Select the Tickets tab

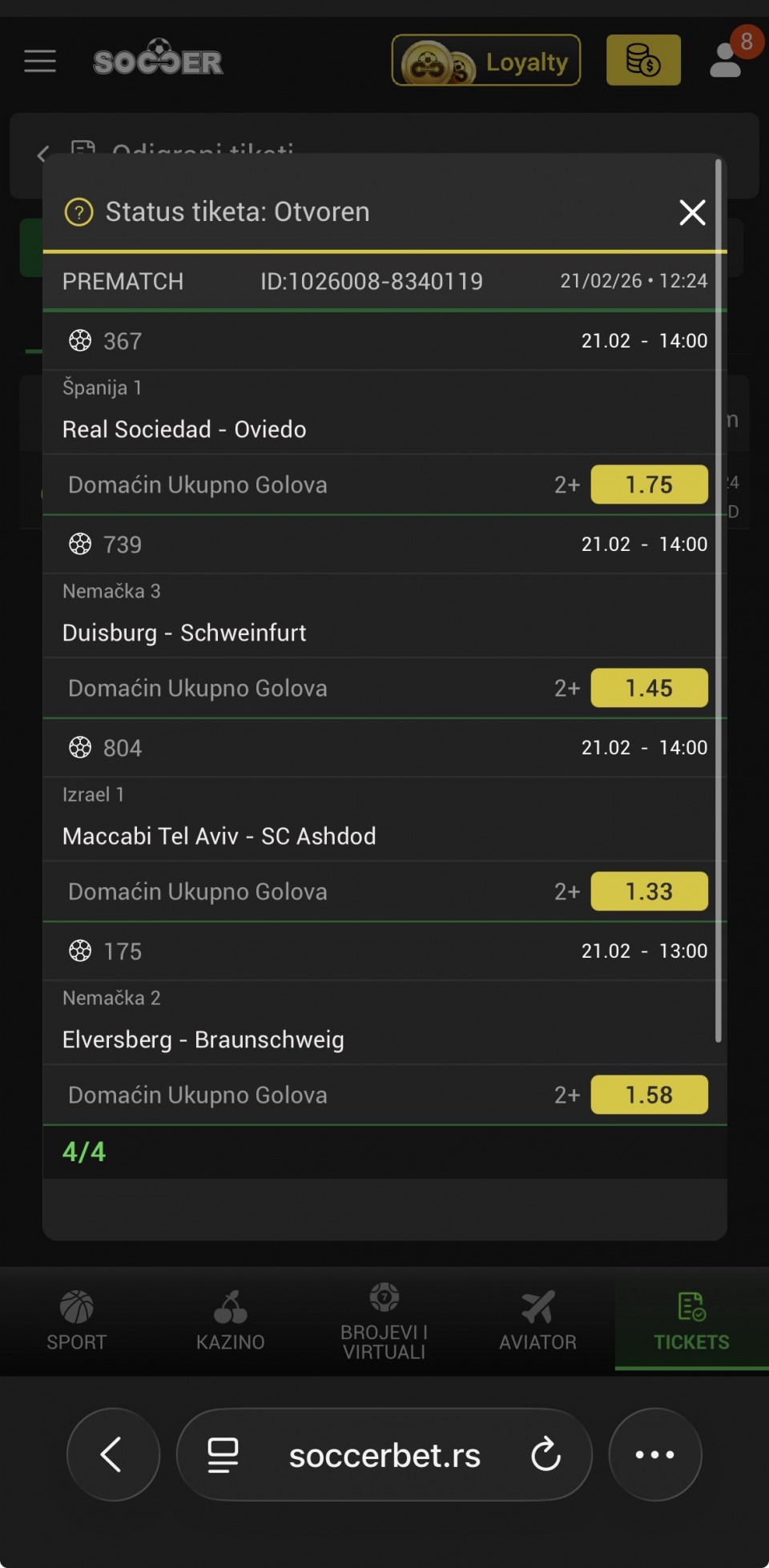click(691, 1321)
